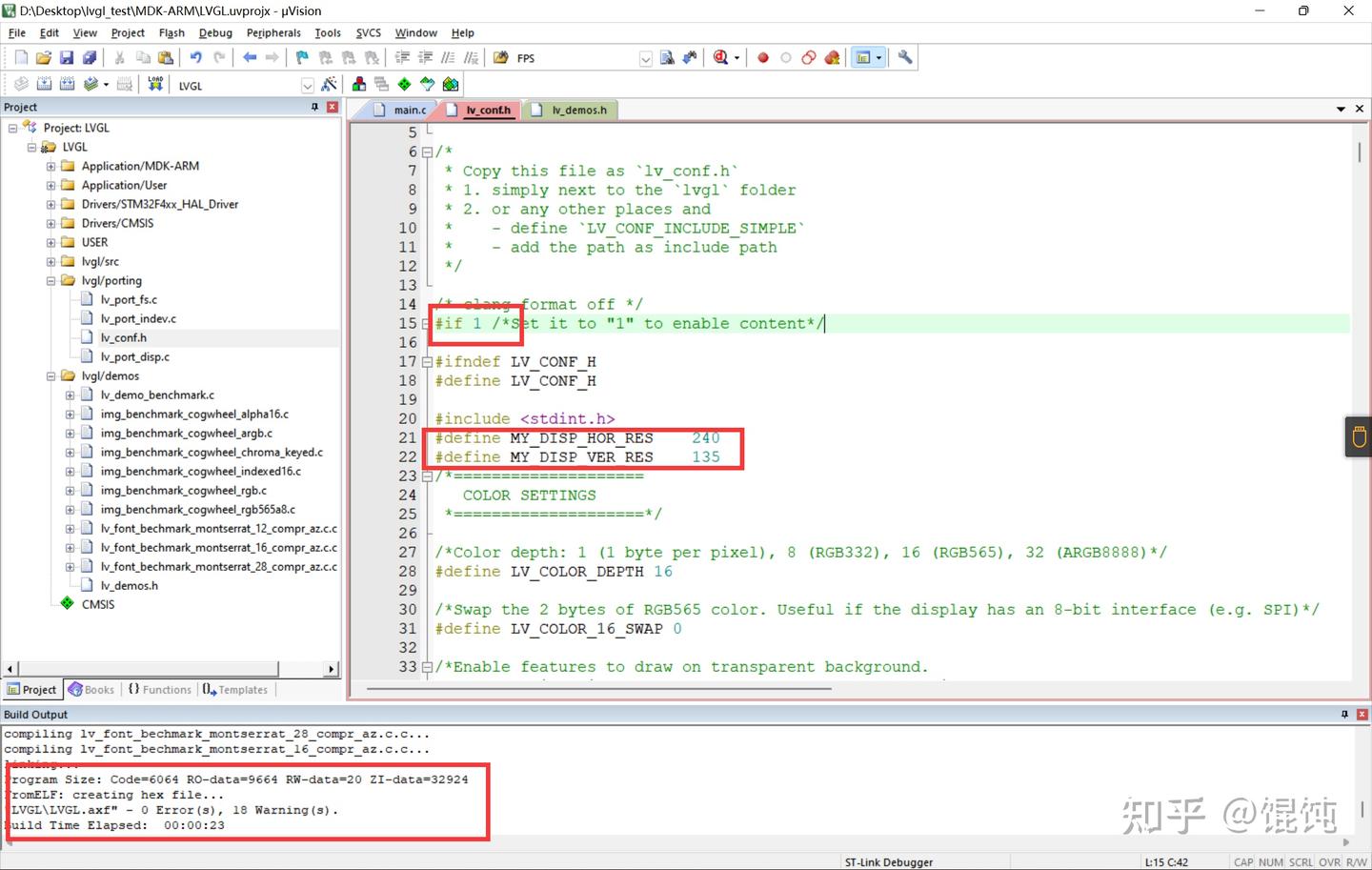The height and width of the screenshot is (870, 1372).
Task: Download code to target flash with LOAD
Action: click(x=155, y=84)
